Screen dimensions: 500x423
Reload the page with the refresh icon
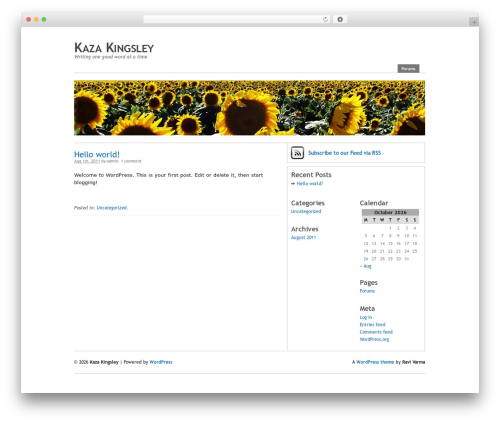click(x=325, y=19)
